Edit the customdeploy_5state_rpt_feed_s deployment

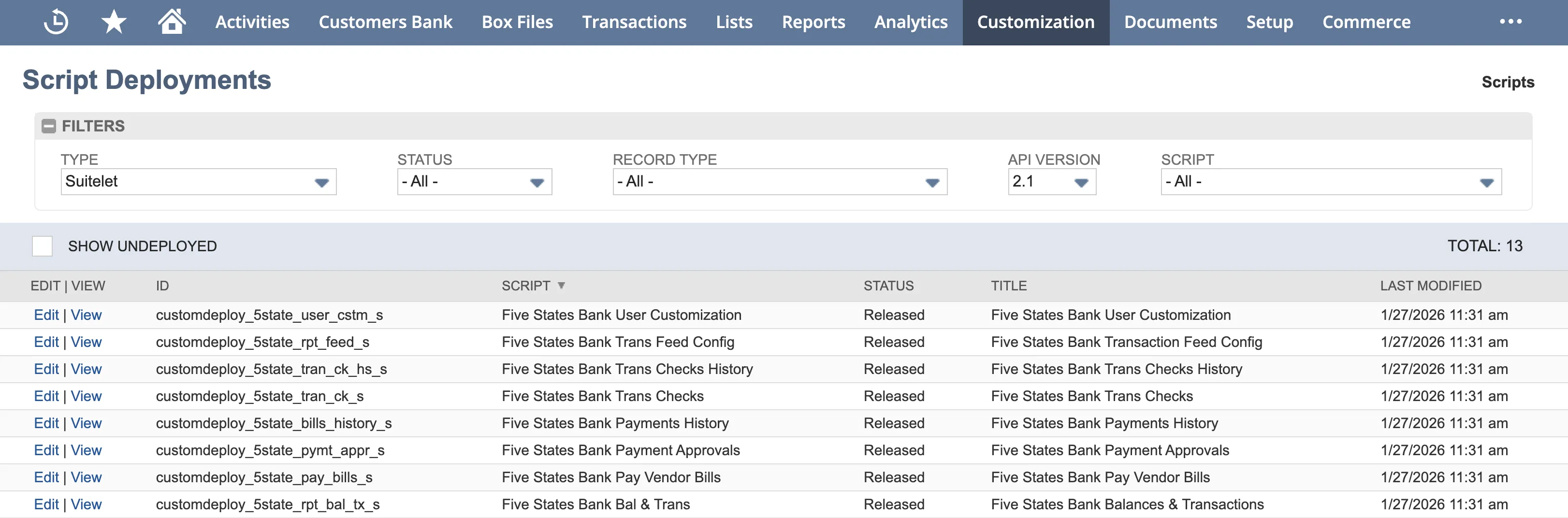click(x=46, y=342)
